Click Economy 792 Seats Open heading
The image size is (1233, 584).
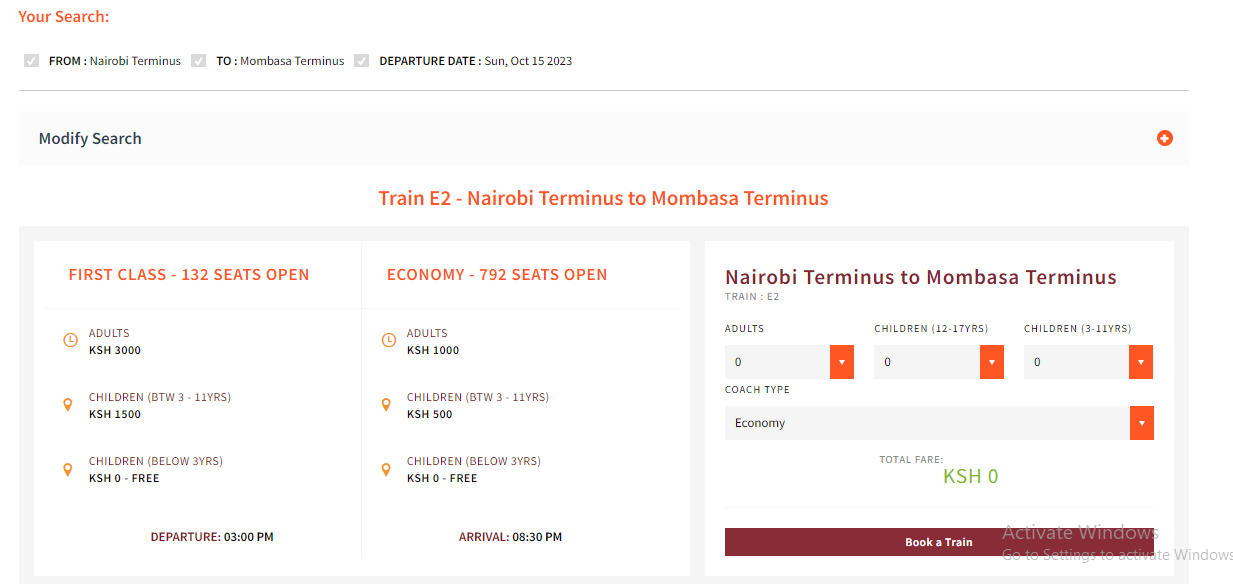click(497, 274)
